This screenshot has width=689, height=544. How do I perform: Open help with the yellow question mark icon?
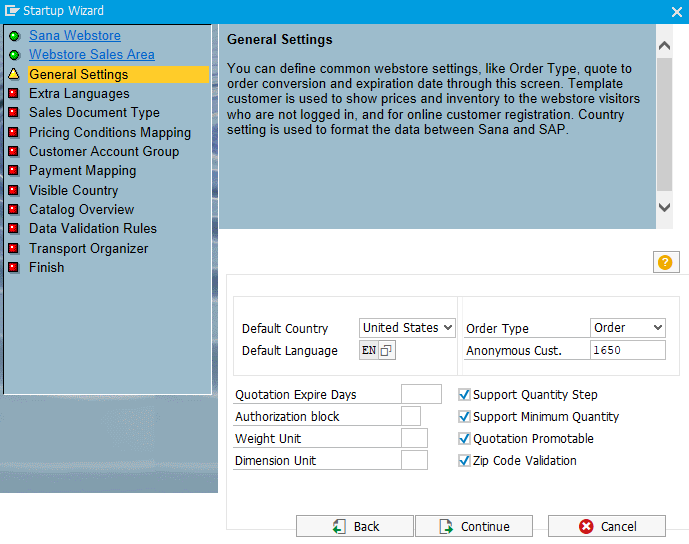(x=665, y=262)
